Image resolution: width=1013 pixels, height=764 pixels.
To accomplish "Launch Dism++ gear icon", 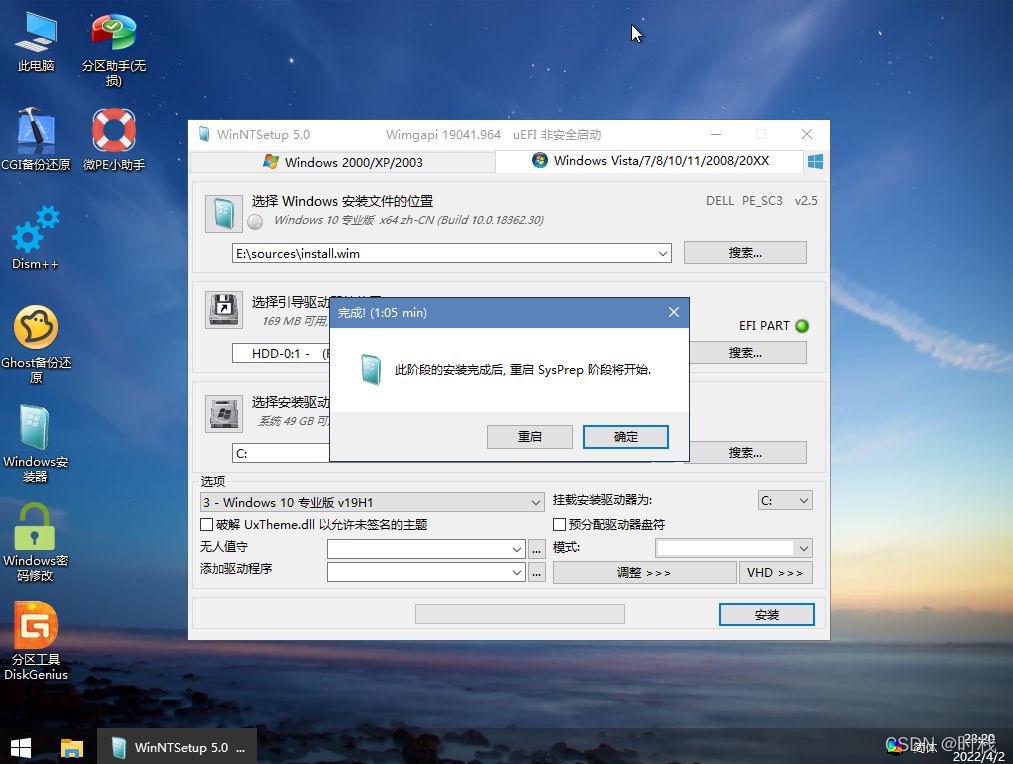I will [36, 237].
